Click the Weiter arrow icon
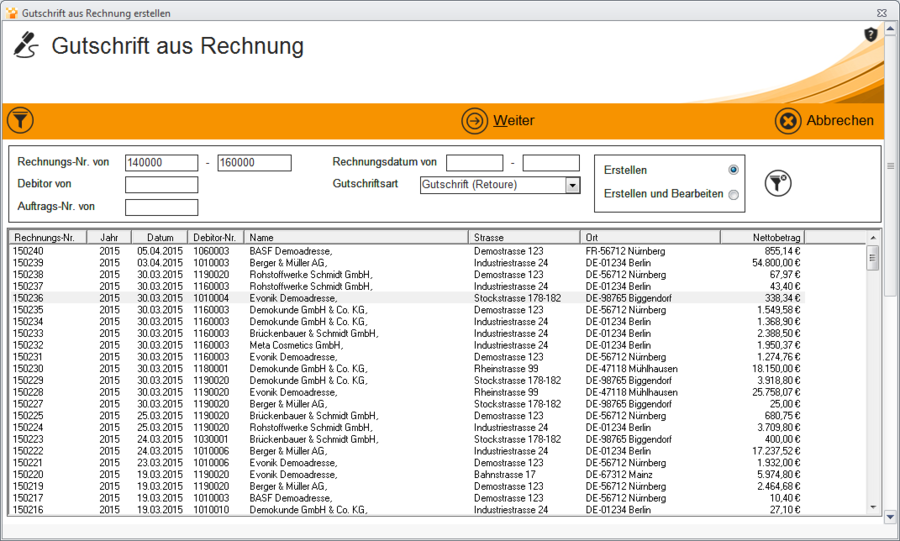The image size is (900, 541). coord(475,121)
